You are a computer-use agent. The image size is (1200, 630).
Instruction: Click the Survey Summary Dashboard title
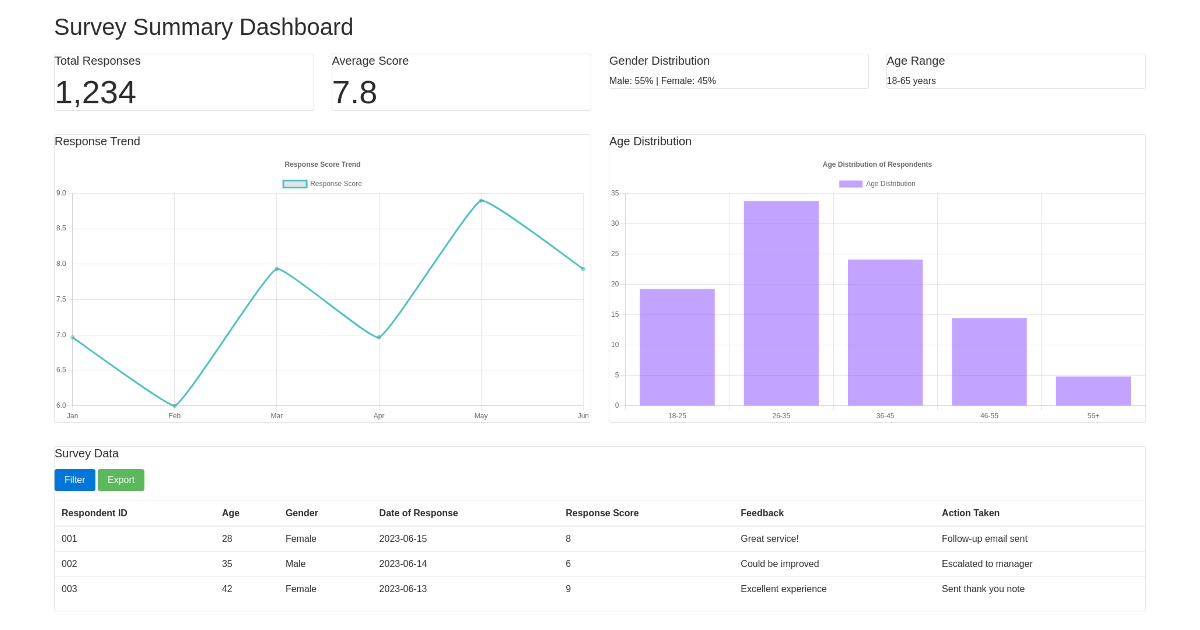[x=203, y=27]
